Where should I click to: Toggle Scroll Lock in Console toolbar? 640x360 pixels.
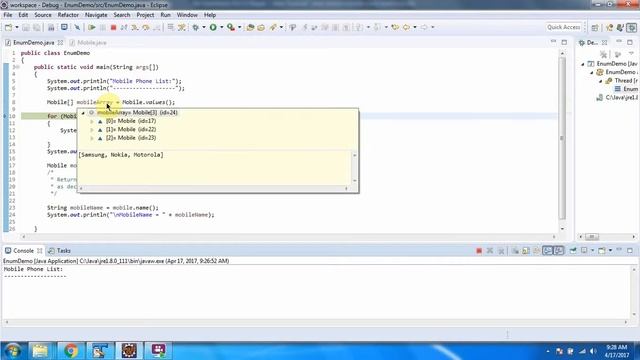coord(526,251)
